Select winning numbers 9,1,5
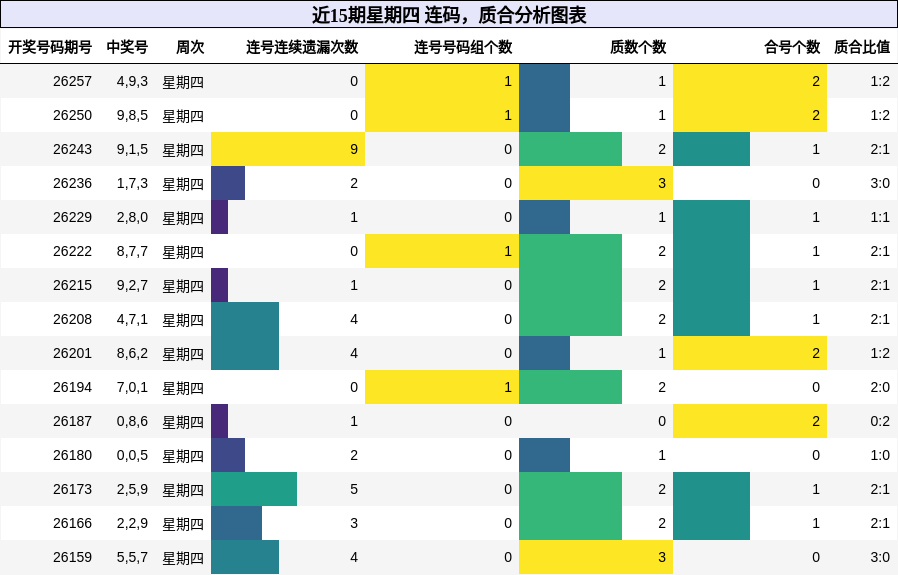The height and width of the screenshot is (575, 898). 132,149
